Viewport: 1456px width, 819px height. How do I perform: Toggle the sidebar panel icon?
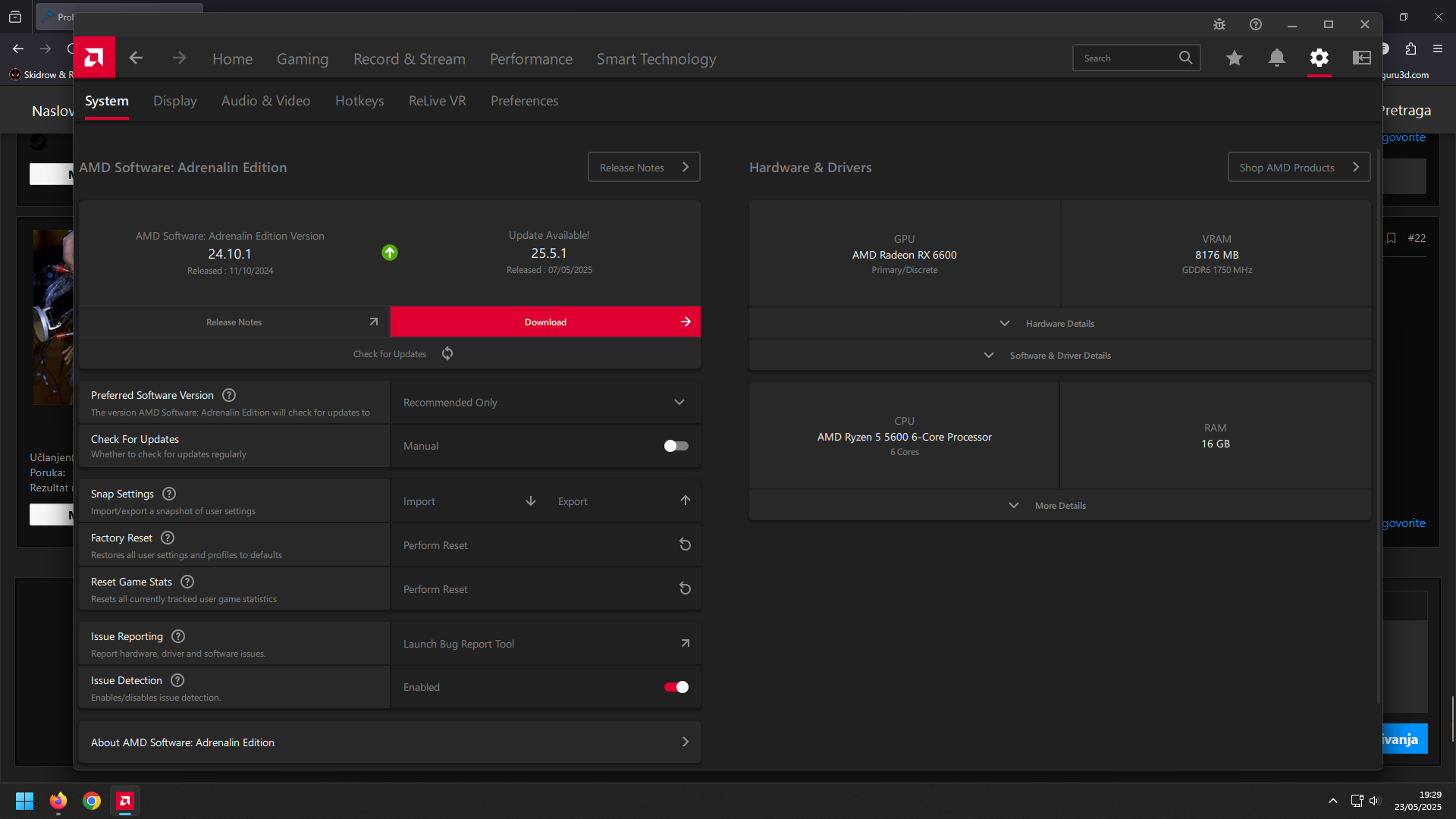click(x=1362, y=58)
